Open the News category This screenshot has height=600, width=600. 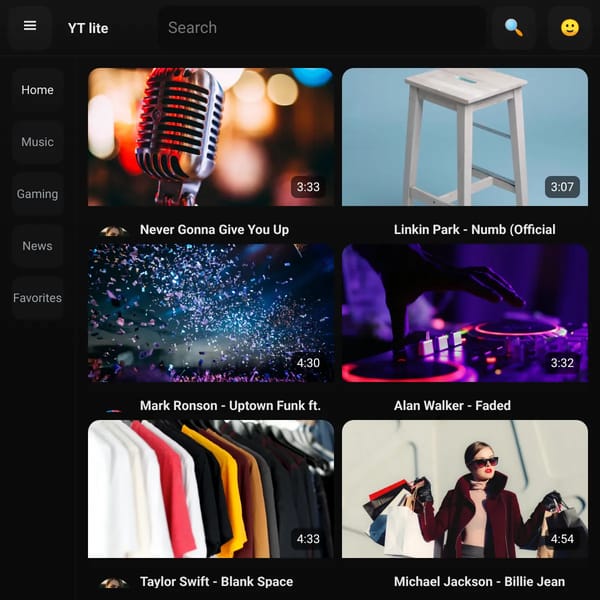(38, 246)
